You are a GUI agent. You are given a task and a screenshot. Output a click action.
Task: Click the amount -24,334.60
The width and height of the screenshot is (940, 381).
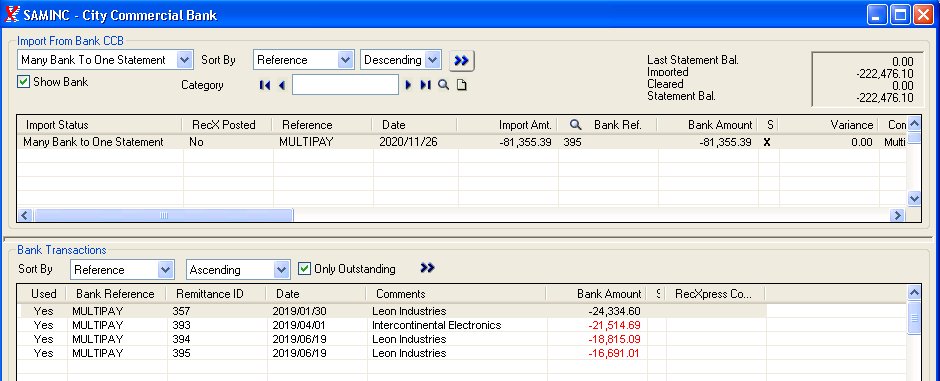(x=614, y=311)
